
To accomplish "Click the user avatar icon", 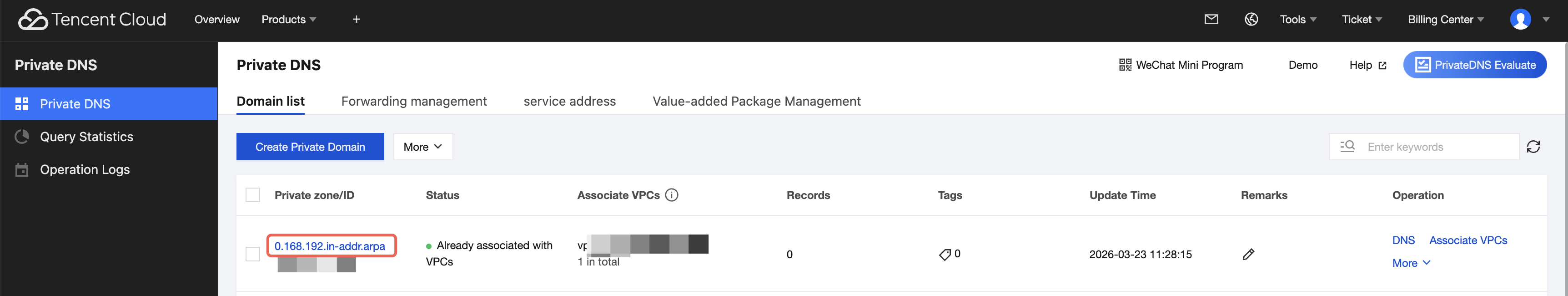I will (1520, 20).
